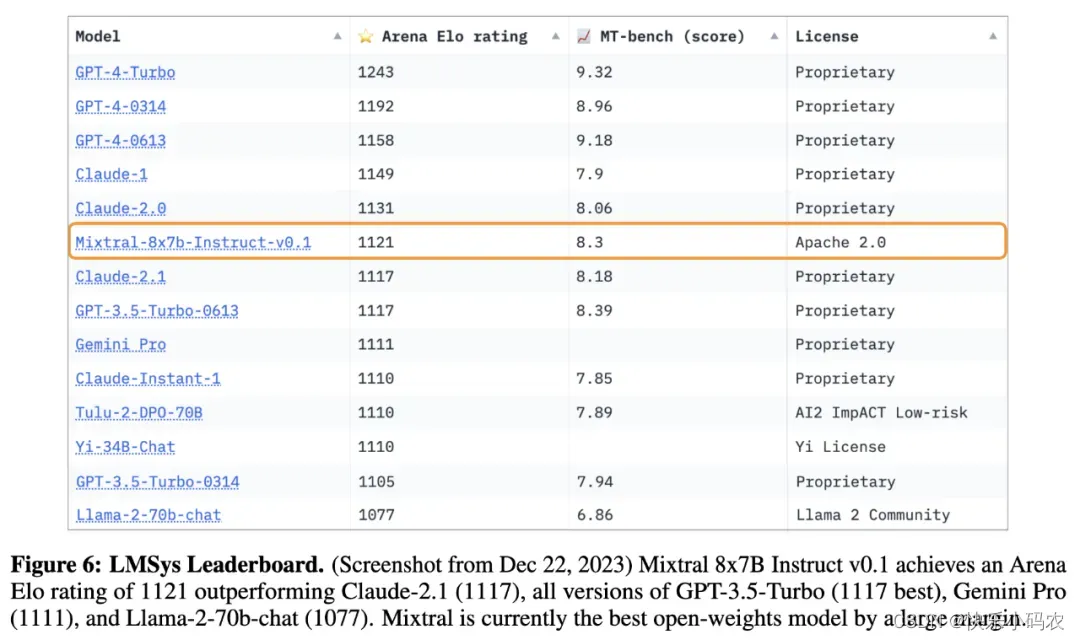Open the Claude-2.1 model link
The image size is (1080, 640).
tap(121, 277)
